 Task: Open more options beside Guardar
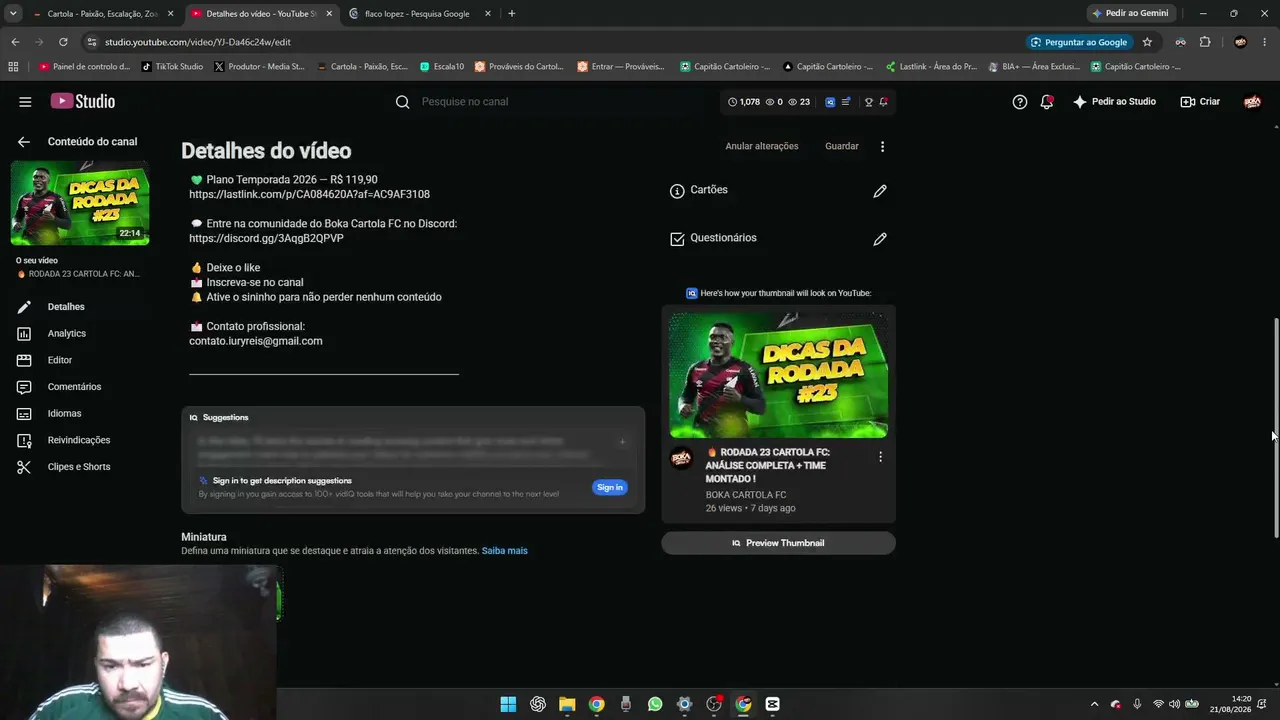(x=882, y=146)
